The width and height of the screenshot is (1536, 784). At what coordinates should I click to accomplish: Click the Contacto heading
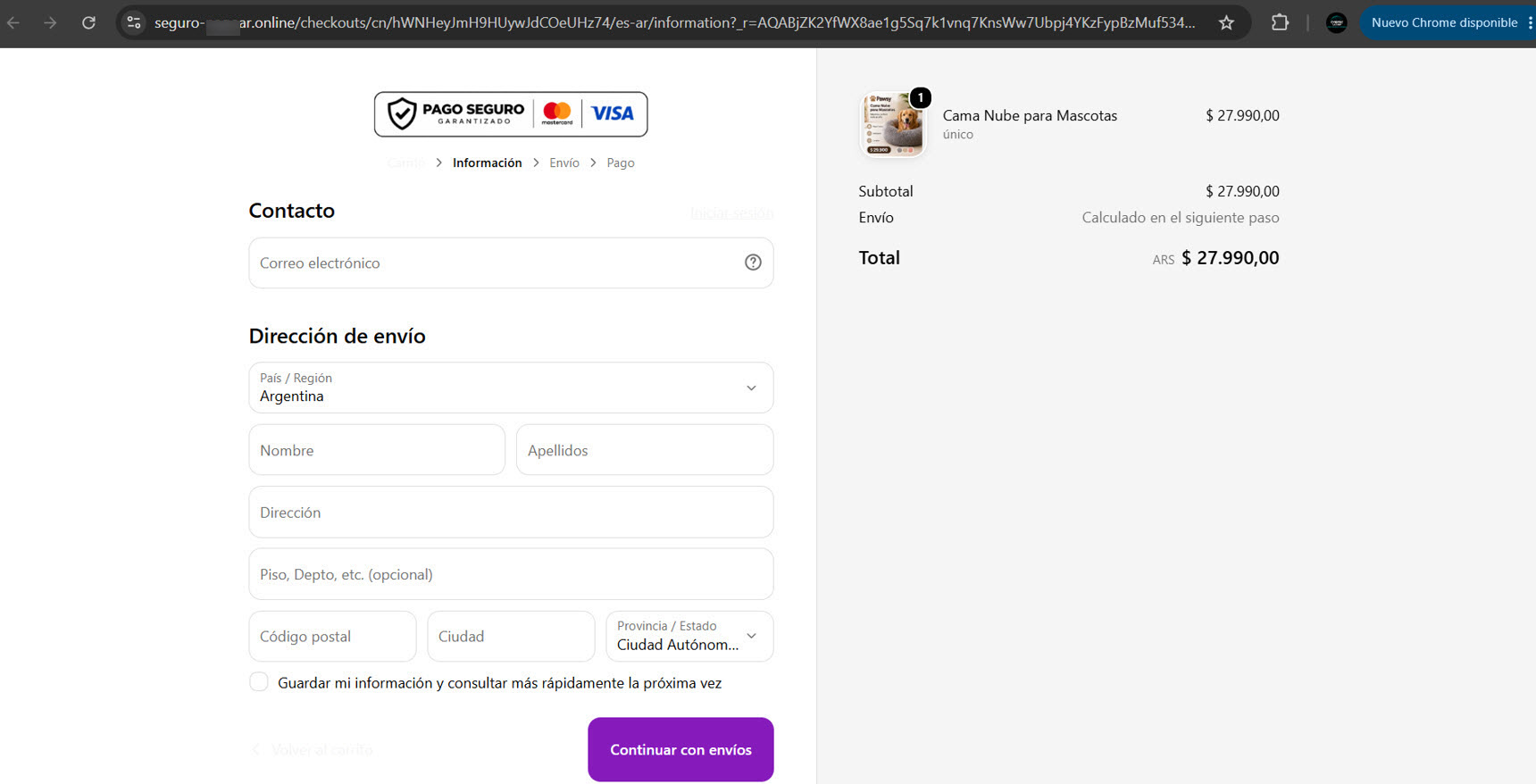click(x=292, y=211)
